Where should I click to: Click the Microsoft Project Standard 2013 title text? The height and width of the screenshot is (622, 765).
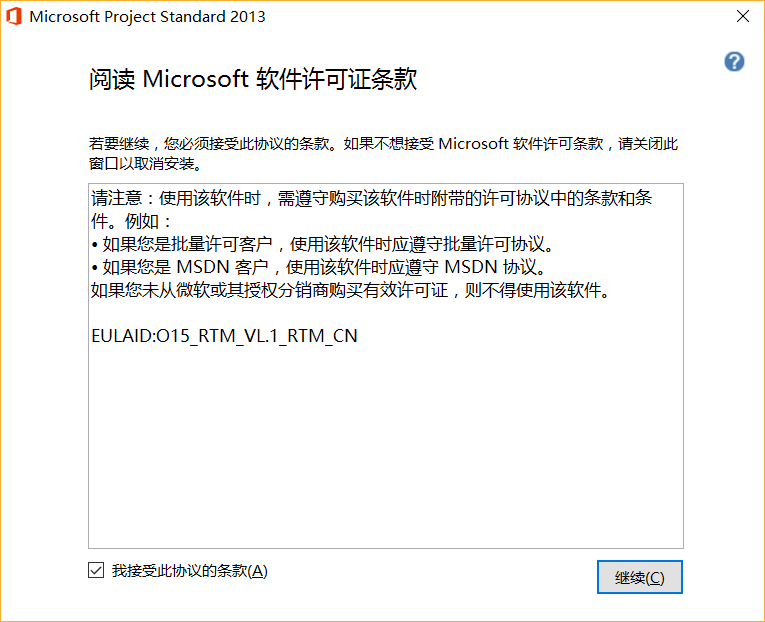(x=148, y=17)
